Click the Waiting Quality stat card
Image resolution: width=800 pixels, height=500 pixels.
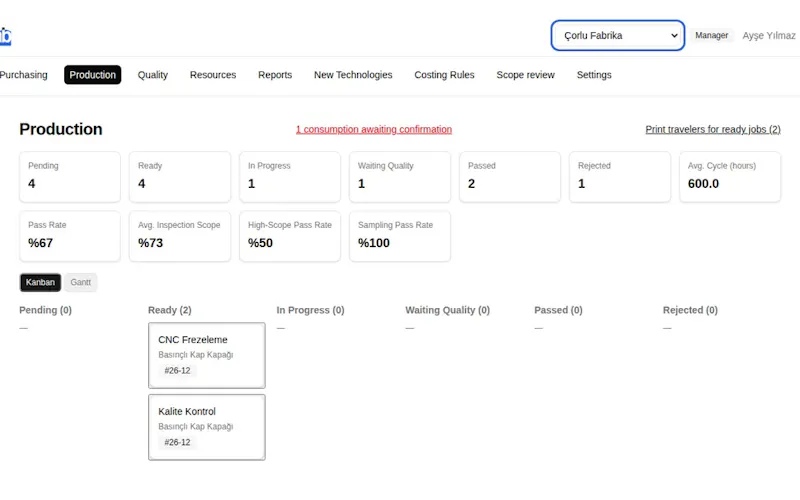click(399, 177)
